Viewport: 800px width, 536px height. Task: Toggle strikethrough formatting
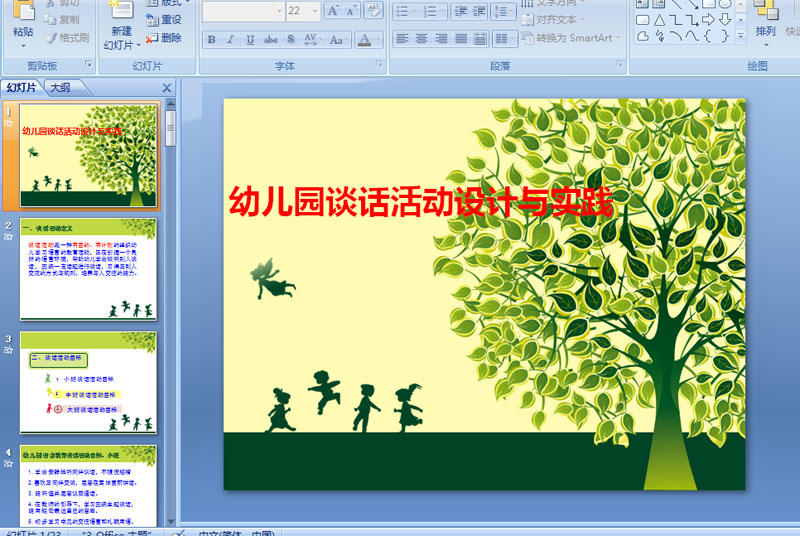click(270, 39)
